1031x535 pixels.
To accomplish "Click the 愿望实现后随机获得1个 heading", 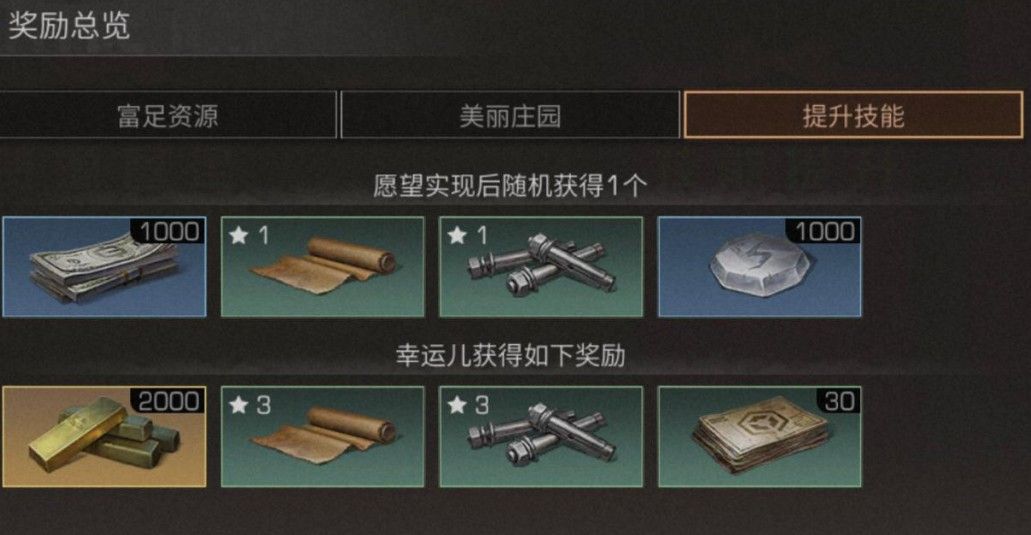I will point(510,186).
